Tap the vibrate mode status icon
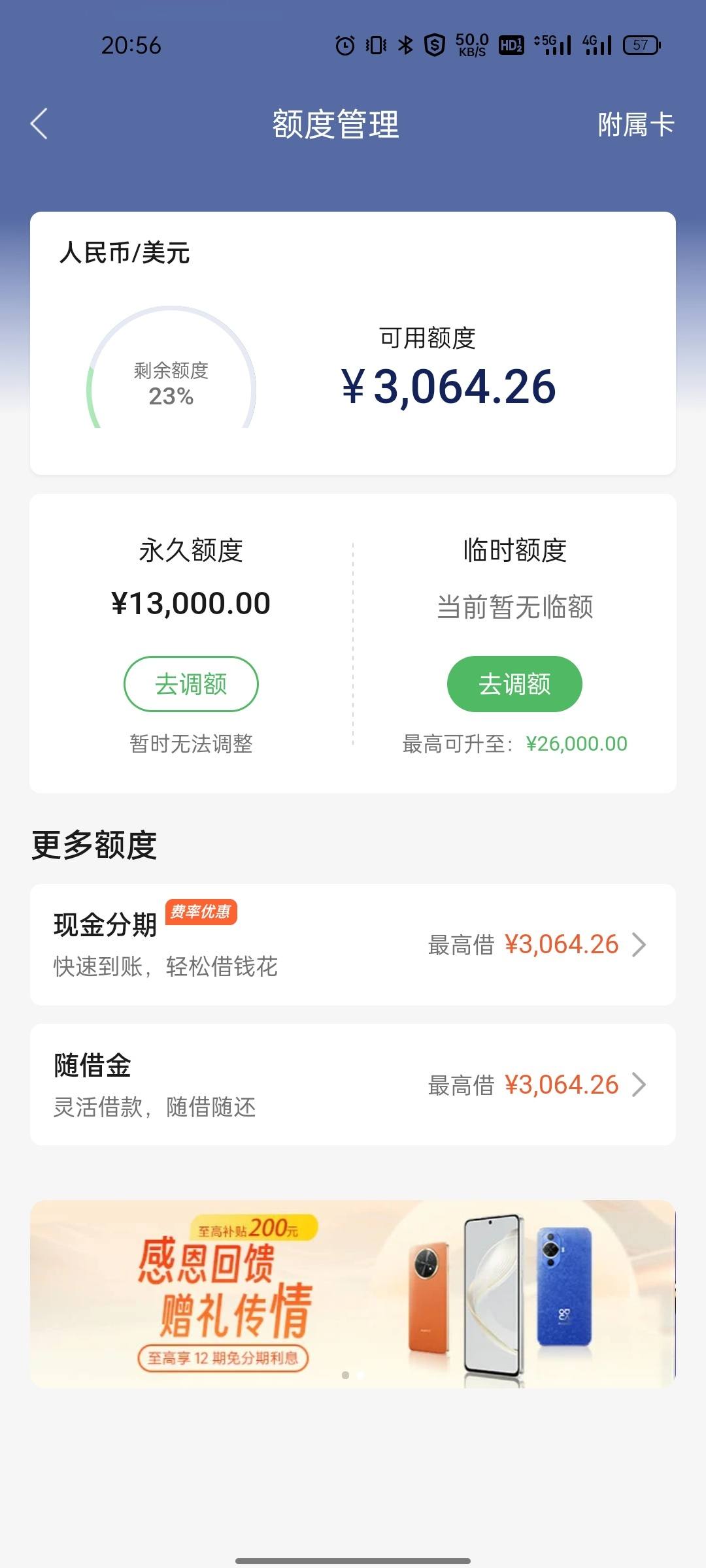Screen dimensions: 706x1568 (x=376, y=45)
